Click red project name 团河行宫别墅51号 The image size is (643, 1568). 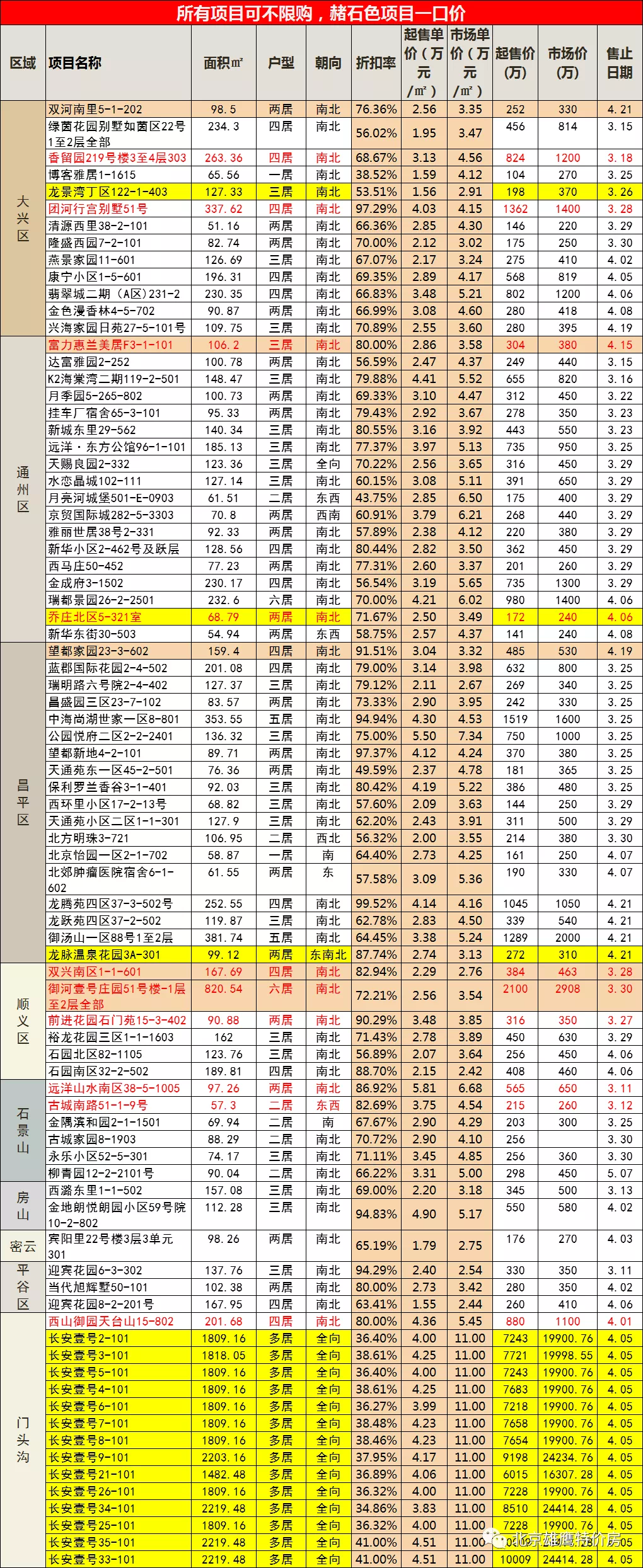(98, 209)
